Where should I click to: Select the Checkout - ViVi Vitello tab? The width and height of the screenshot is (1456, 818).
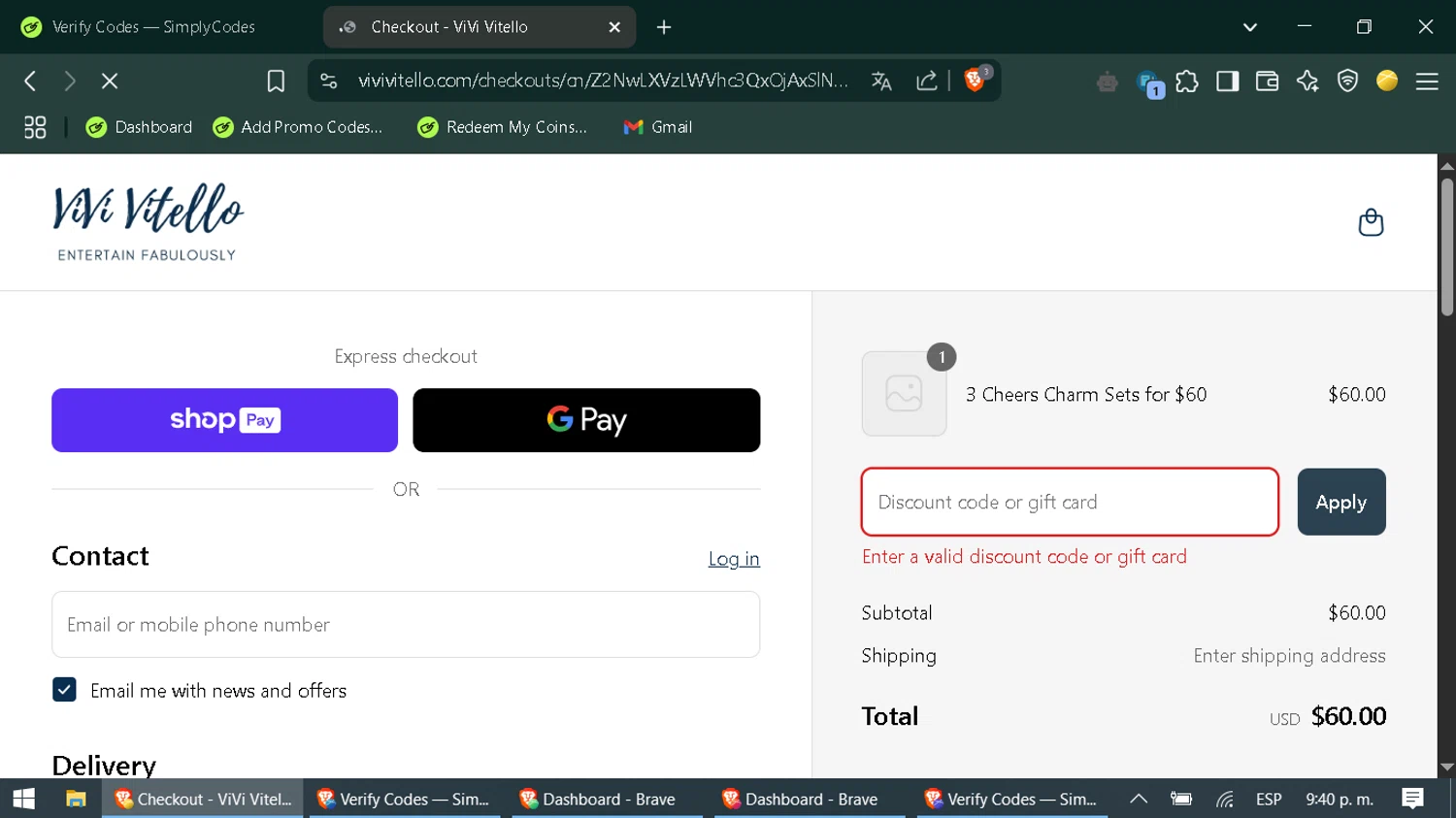480,27
